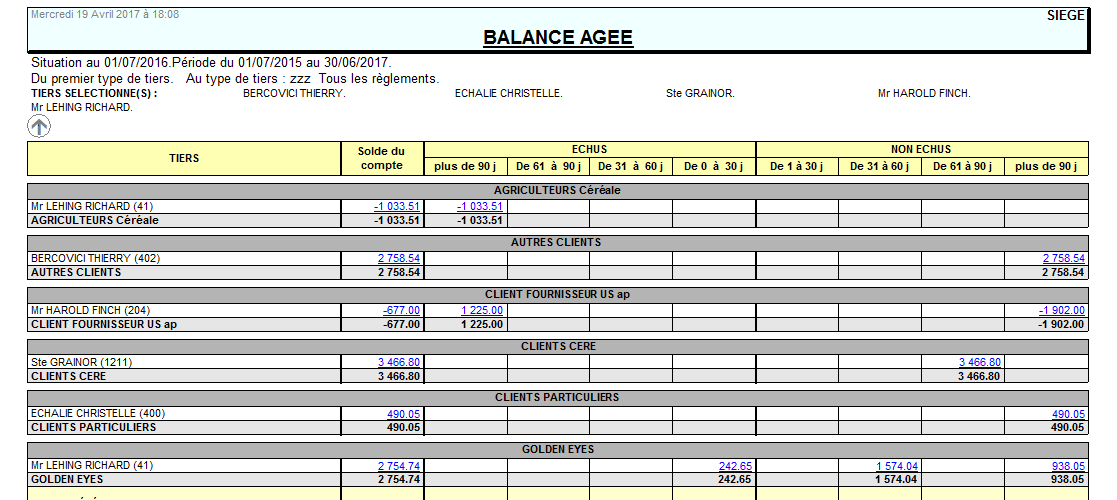Open ECHALIE CHRISTELLE's 490.05 account balance link
The width and height of the screenshot is (1117, 500).
(404, 414)
